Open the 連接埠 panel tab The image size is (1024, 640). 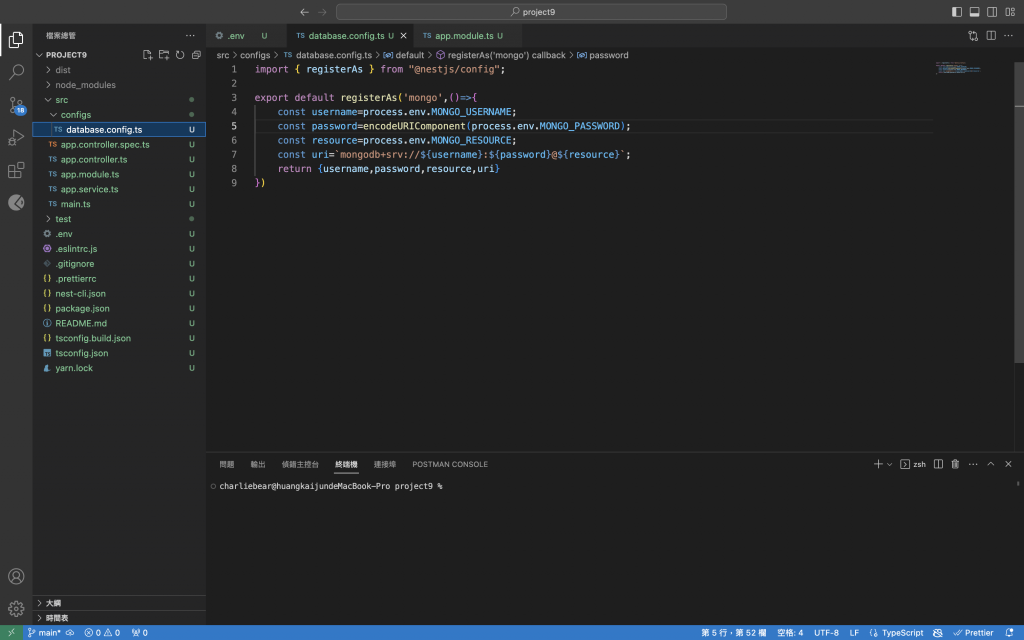[385, 464]
